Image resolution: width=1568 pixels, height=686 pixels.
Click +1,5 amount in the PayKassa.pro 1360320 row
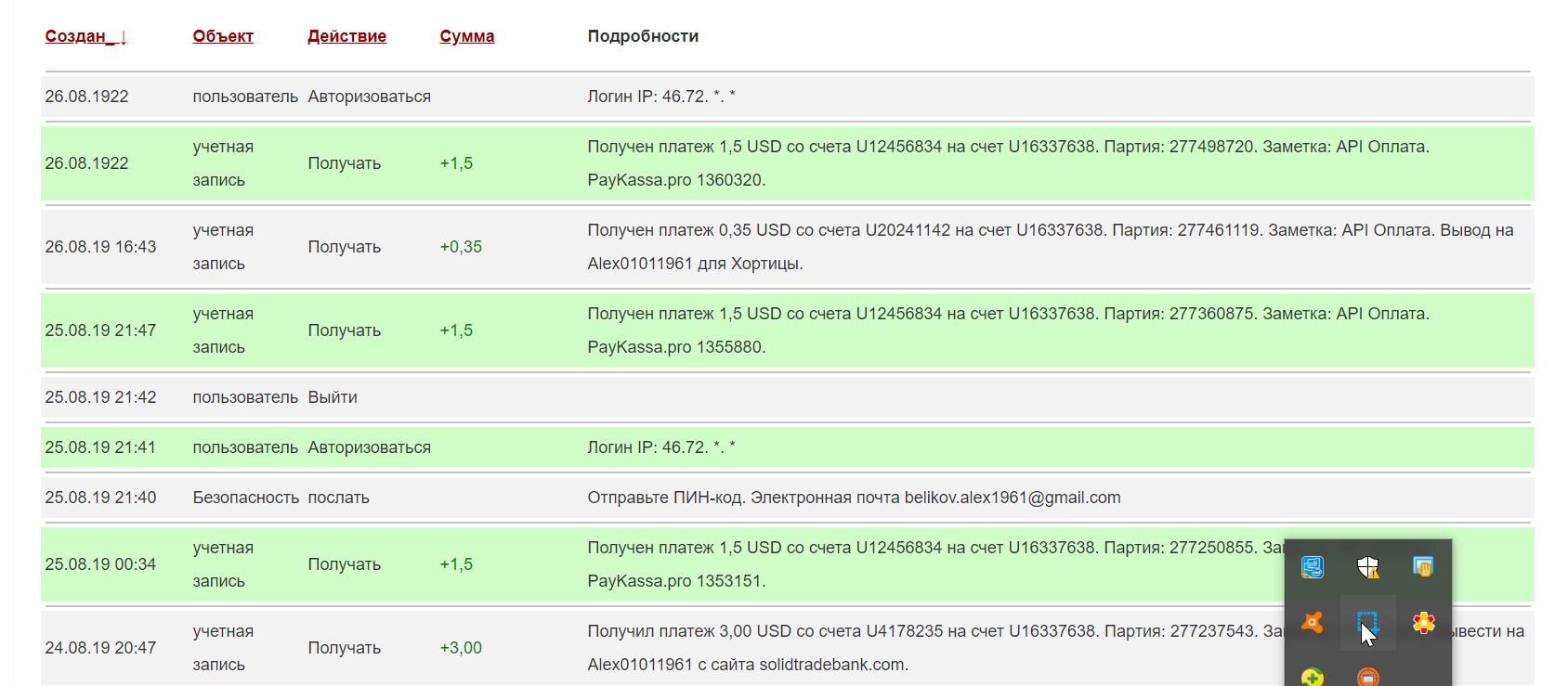pyautogui.click(x=456, y=163)
